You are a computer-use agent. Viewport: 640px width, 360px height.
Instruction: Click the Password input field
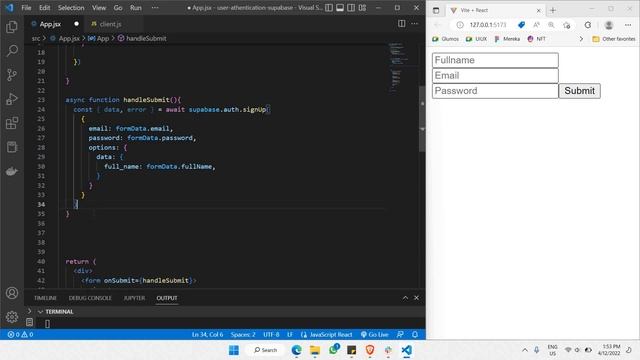point(495,91)
